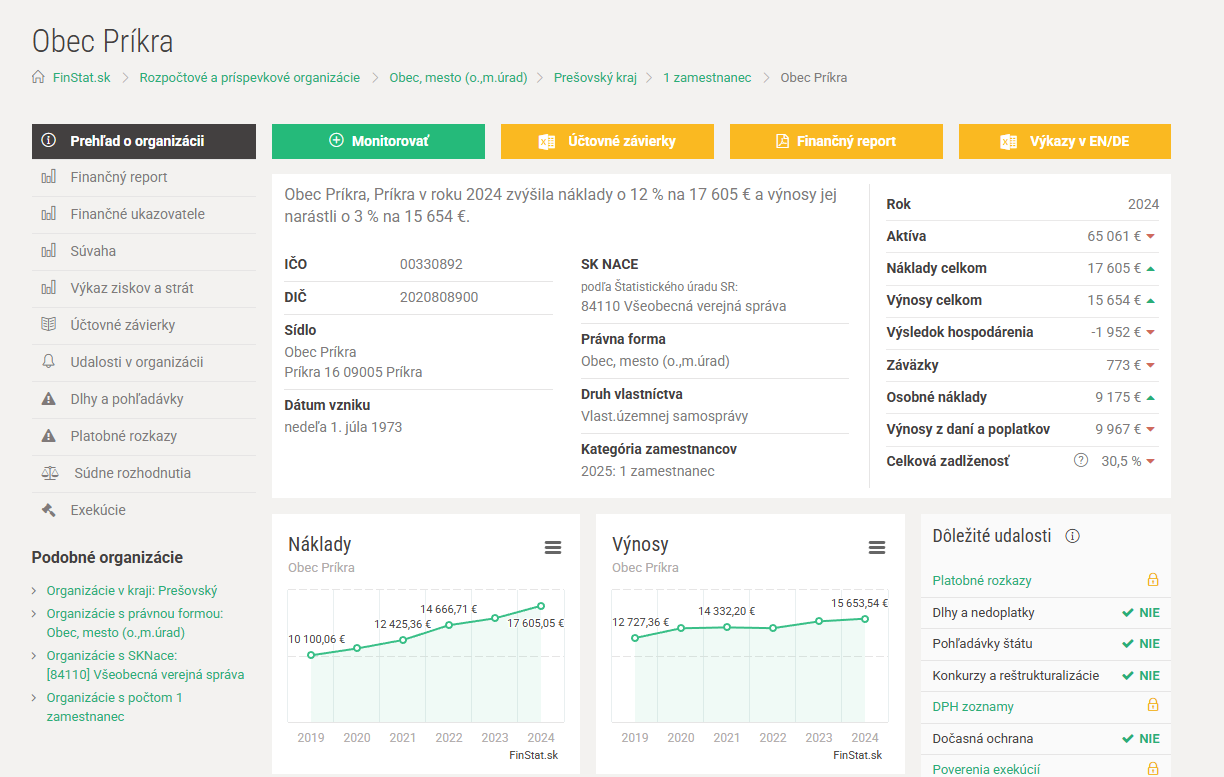The image size is (1224, 777).
Task: Expand Organizácie v kraji: Prešovský
Action: point(131,591)
